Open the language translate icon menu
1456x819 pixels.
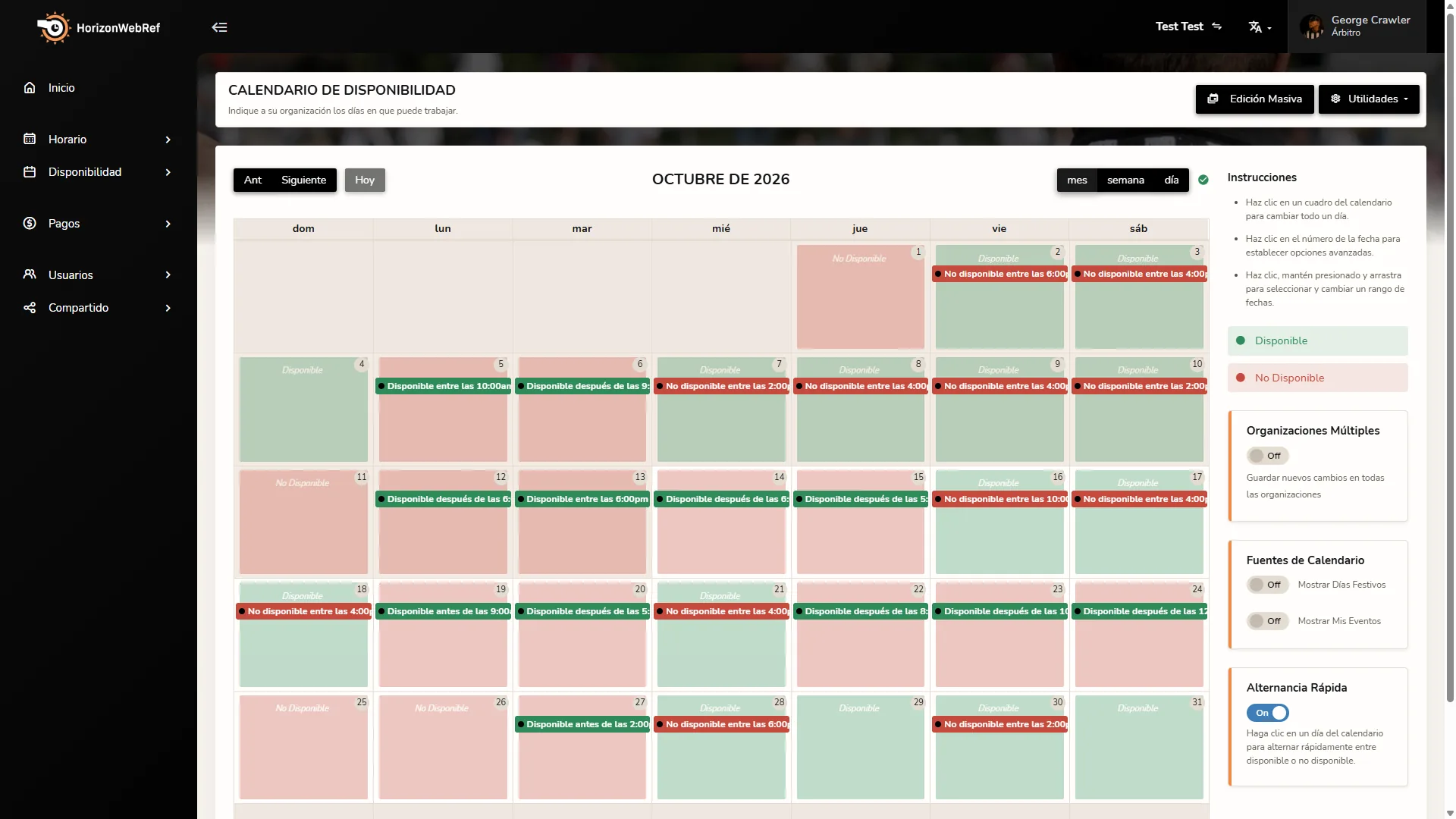point(1260,27)
